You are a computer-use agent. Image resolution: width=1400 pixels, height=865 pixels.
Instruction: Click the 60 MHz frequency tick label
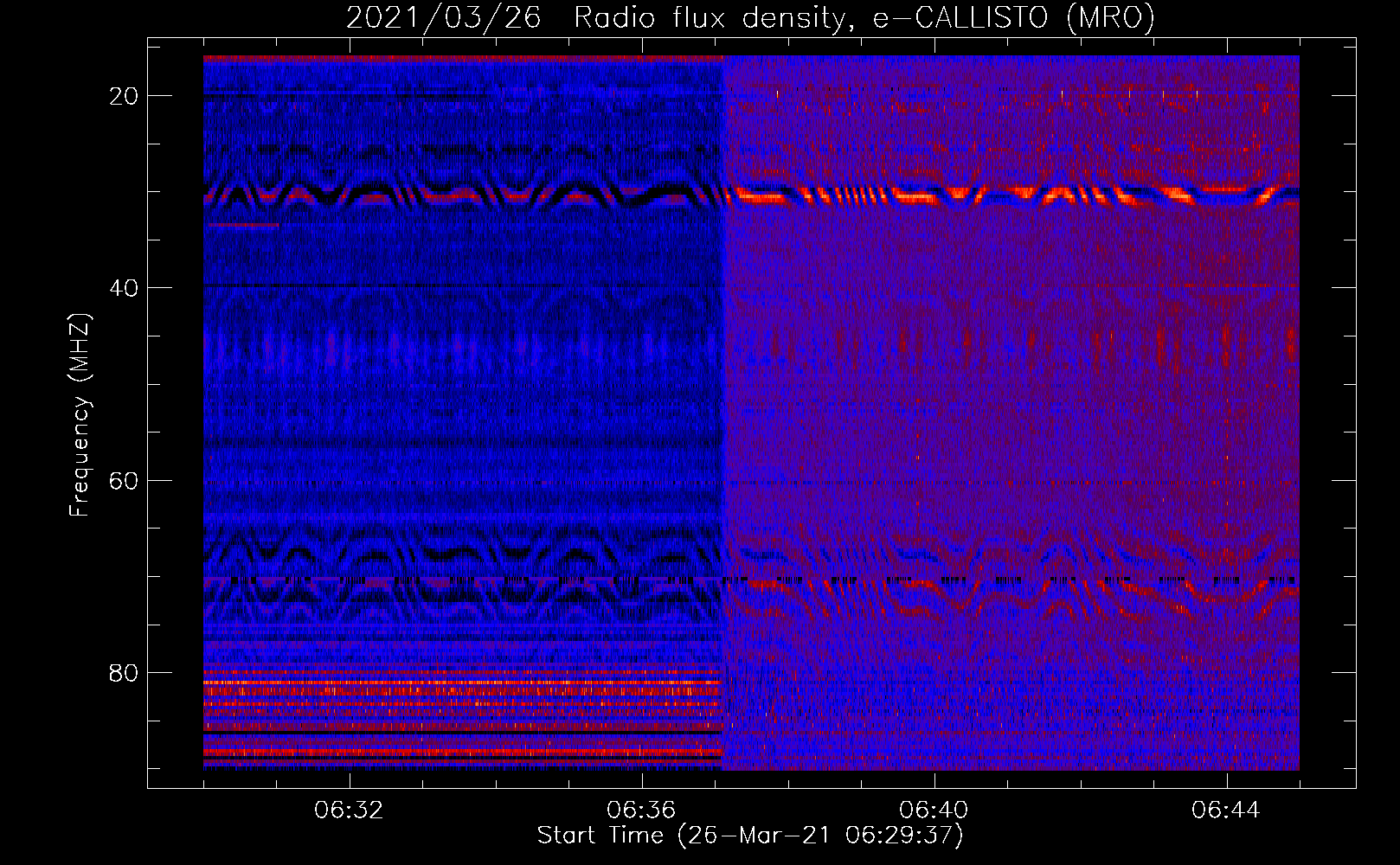click(124, 480)
